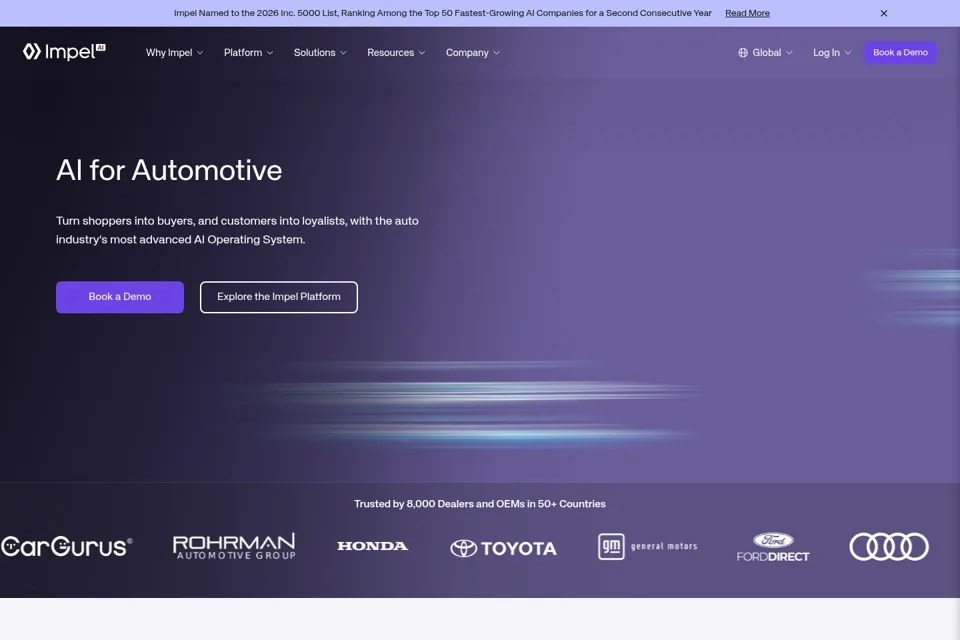
Task: Click the CarGurus logo
Action: [x=66, y=546]
